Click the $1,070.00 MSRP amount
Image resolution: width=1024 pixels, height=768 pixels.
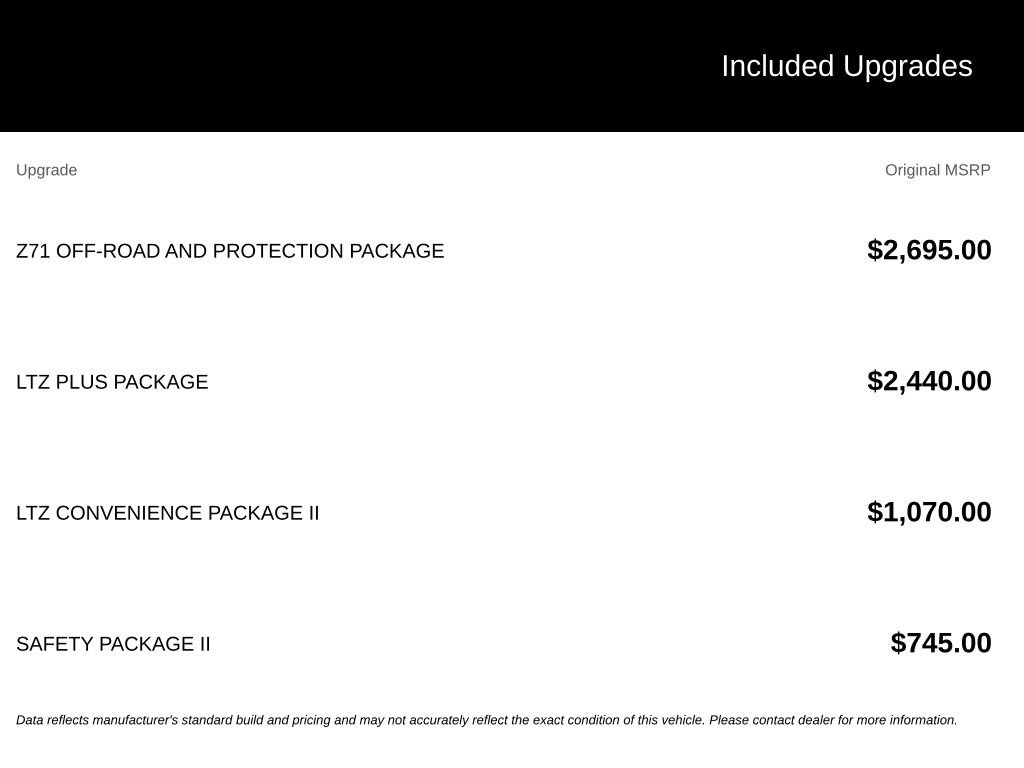pyautogui.click(x=929, y=512)
